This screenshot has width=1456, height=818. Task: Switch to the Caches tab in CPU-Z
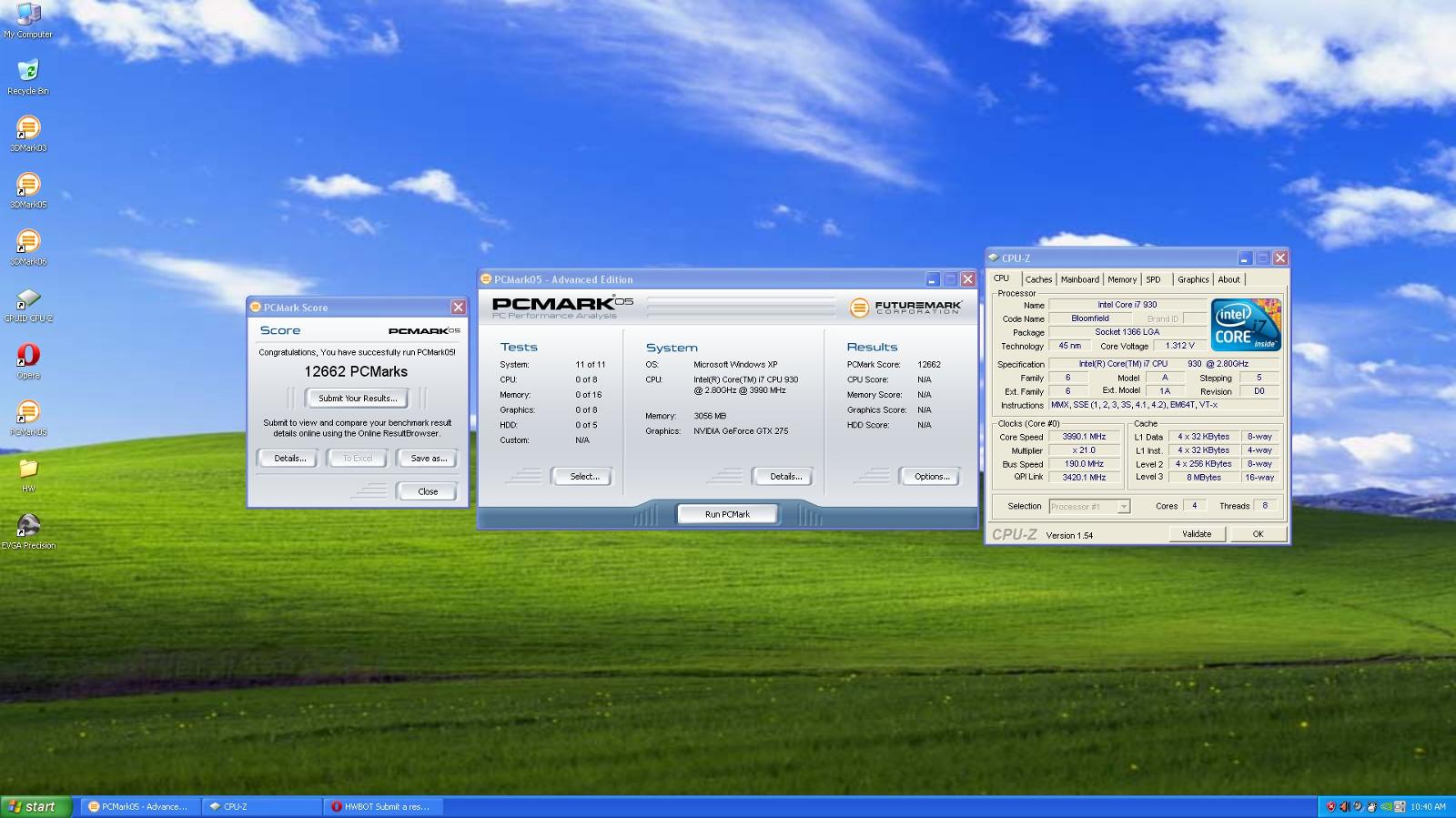(x=1038, y=279)
